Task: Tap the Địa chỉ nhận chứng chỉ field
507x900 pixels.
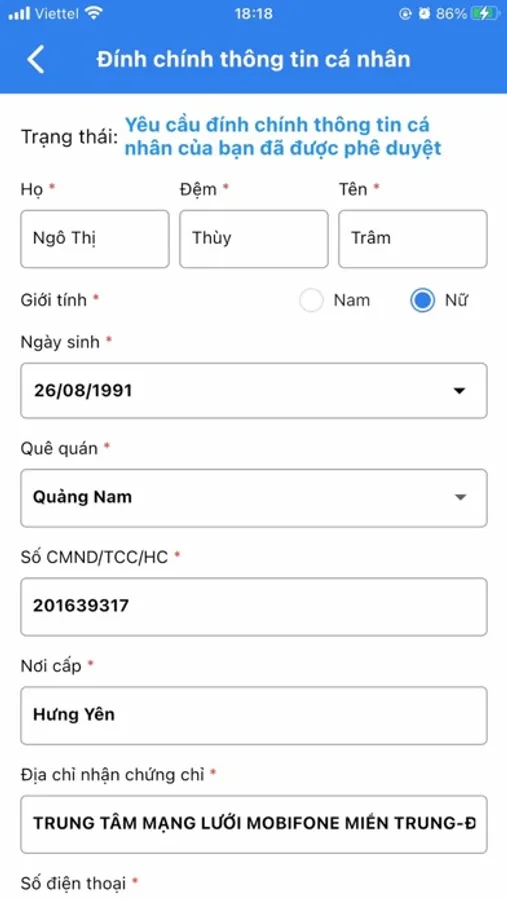Action: (x=254, y=824)
